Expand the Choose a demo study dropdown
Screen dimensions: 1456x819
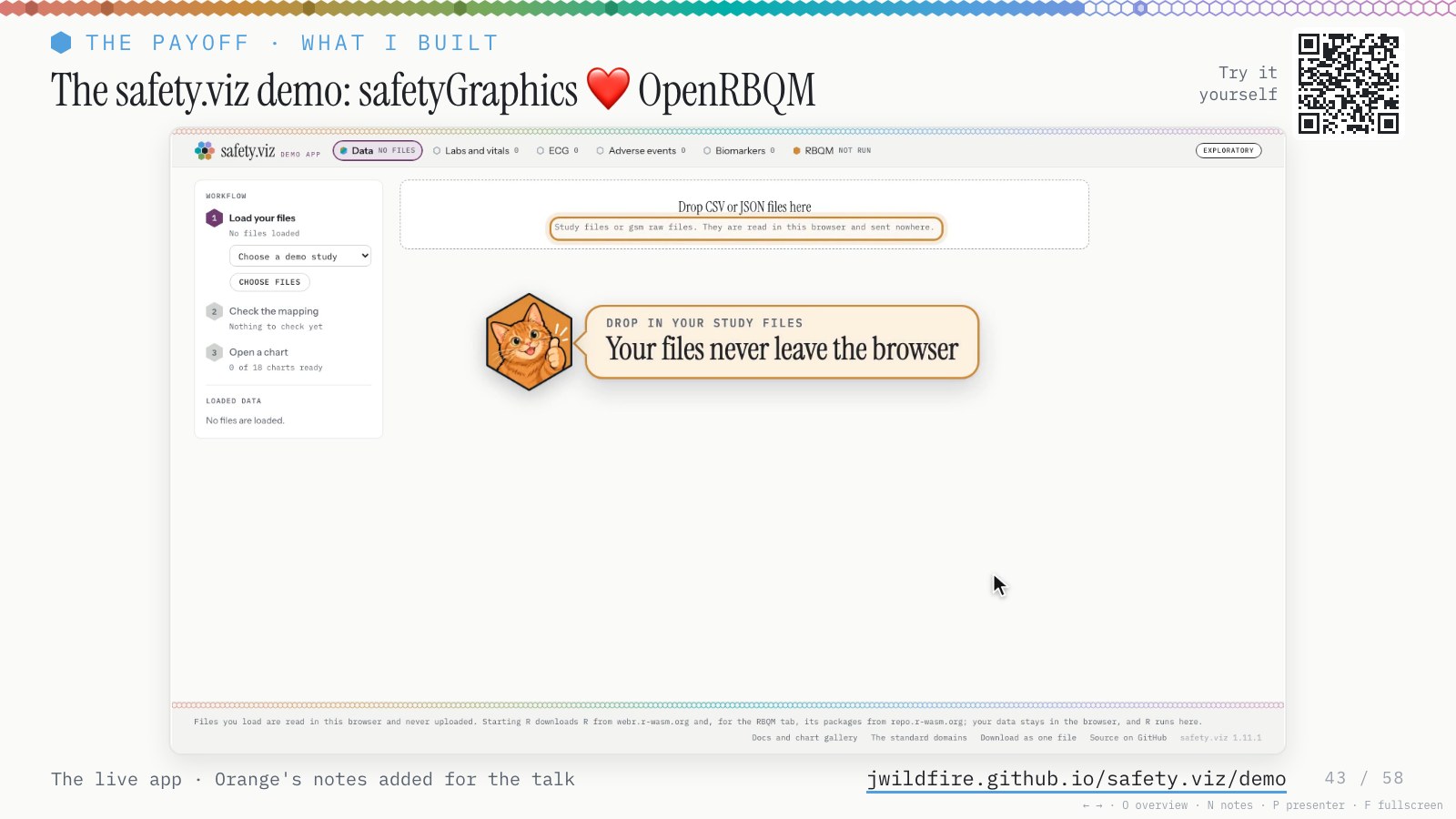pyautogui.click(x=300, y=257)
